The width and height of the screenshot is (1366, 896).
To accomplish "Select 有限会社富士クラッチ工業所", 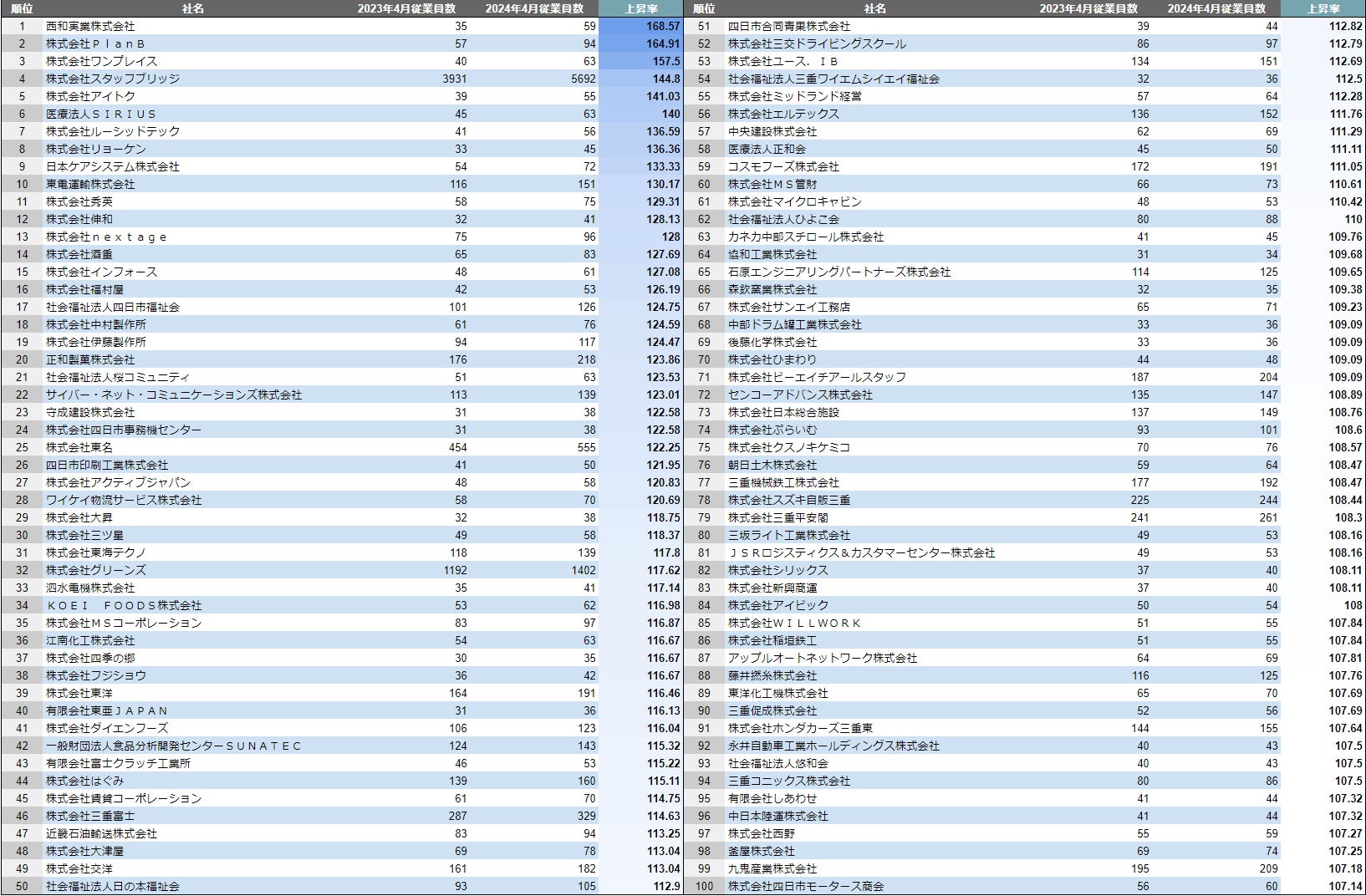I will pyautogui.click(x=118, y=763).
